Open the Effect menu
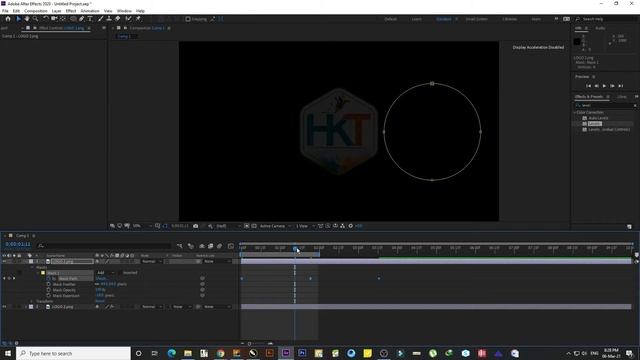This screenshot has height=360, width=640. [71, 11]
